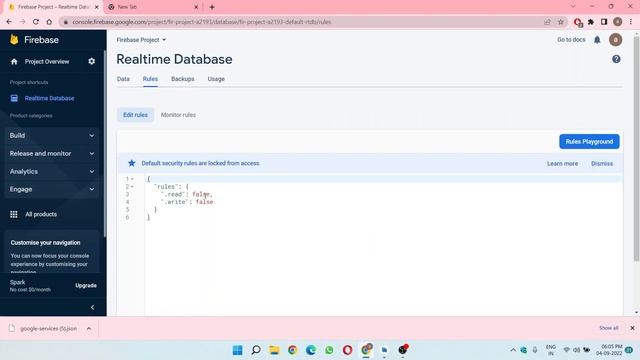
Task: Show hidden system tray icons
Action: [x=513, y=350]
